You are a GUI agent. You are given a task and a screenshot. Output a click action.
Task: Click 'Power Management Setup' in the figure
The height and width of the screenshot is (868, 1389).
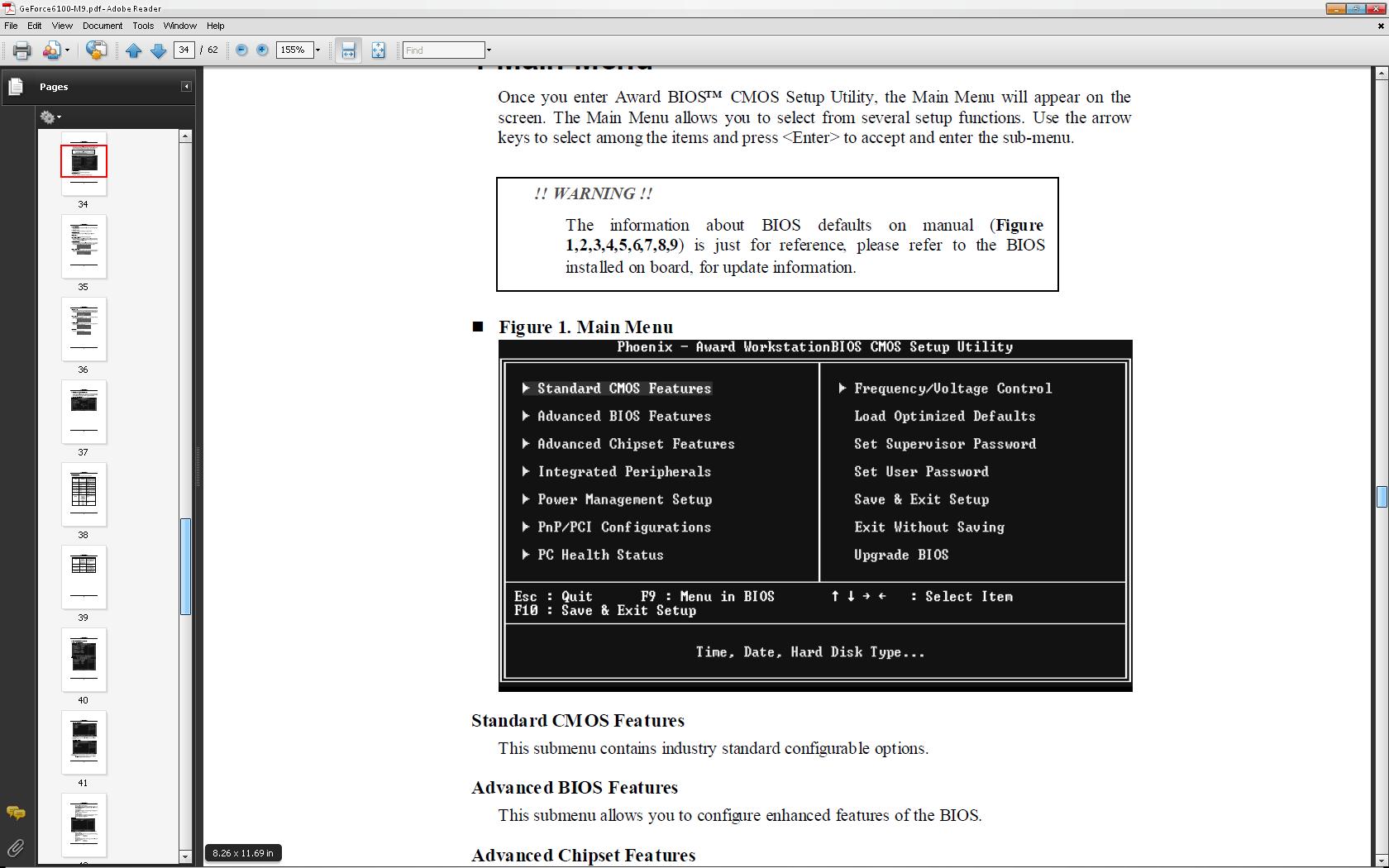[x=625, y=499]
